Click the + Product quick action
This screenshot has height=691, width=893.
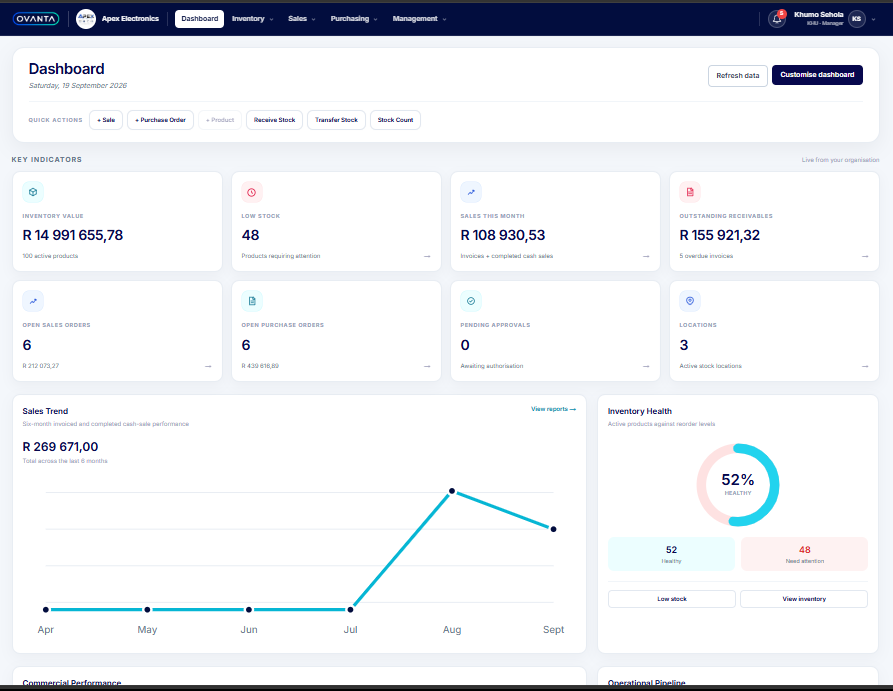pyautogui.click(x=220, y=120)
